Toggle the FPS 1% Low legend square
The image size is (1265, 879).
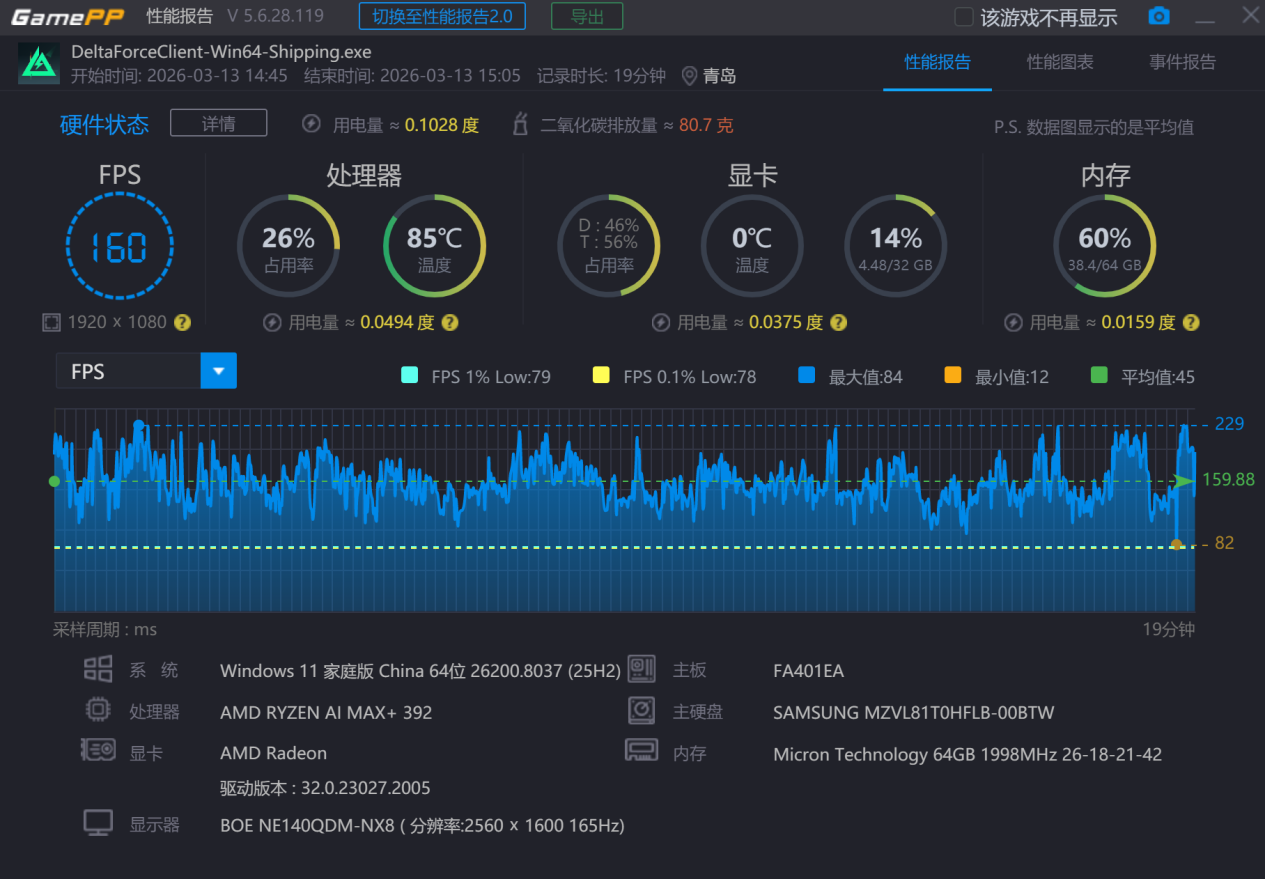pos(409,376)
